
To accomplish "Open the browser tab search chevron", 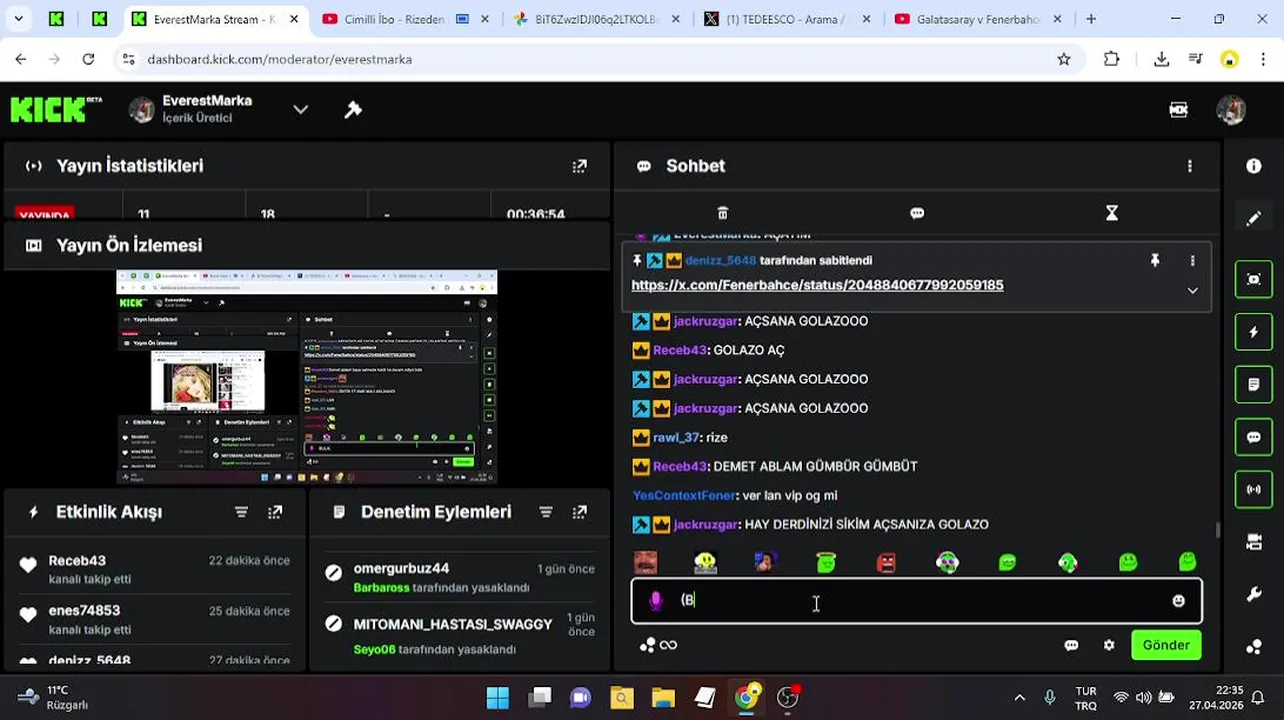I will [x=19, y=19].
